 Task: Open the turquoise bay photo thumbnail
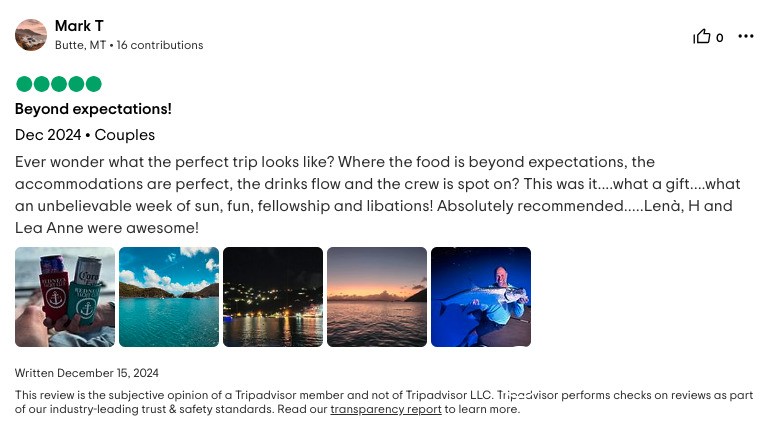169,297
